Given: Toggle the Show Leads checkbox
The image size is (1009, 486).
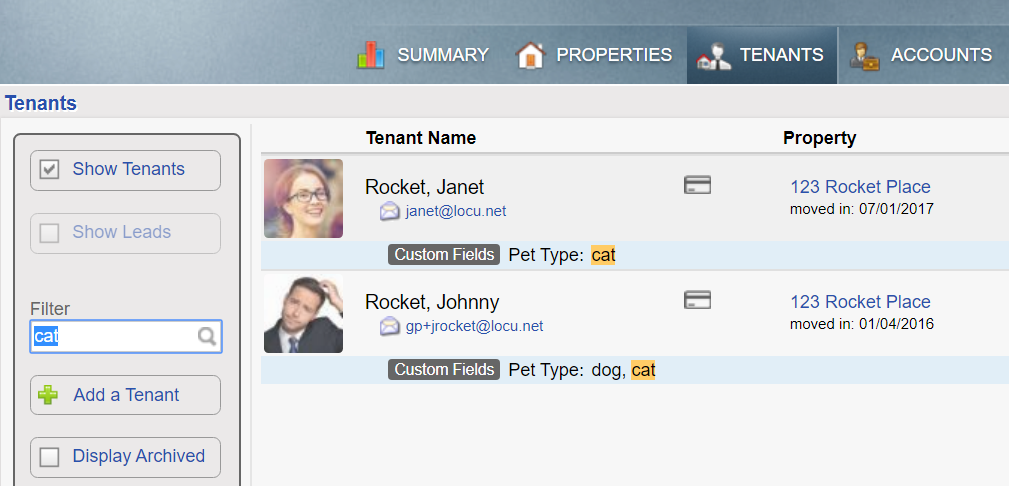Looking at the screenshot, I should tap(49, 233).
